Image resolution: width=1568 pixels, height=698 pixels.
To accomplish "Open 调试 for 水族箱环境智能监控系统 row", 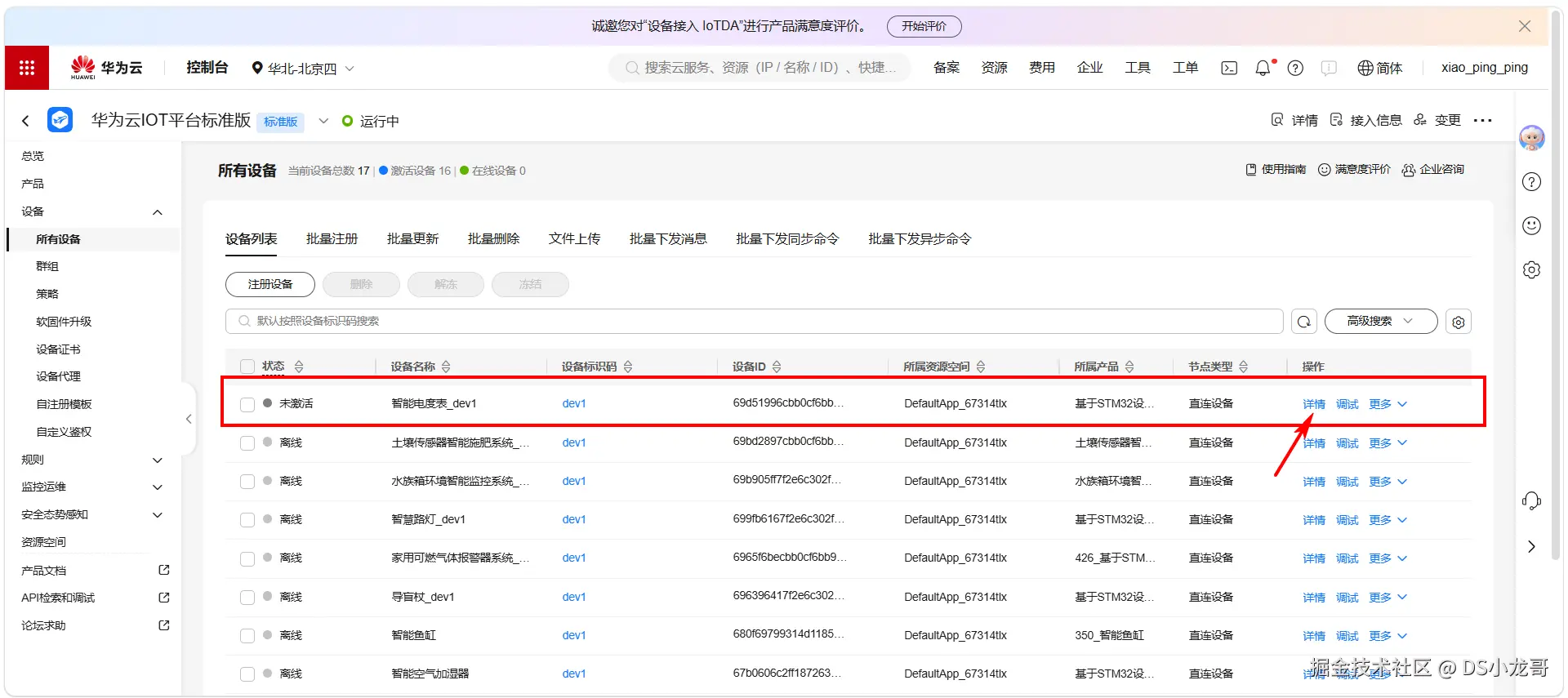I will point(1347,482).
